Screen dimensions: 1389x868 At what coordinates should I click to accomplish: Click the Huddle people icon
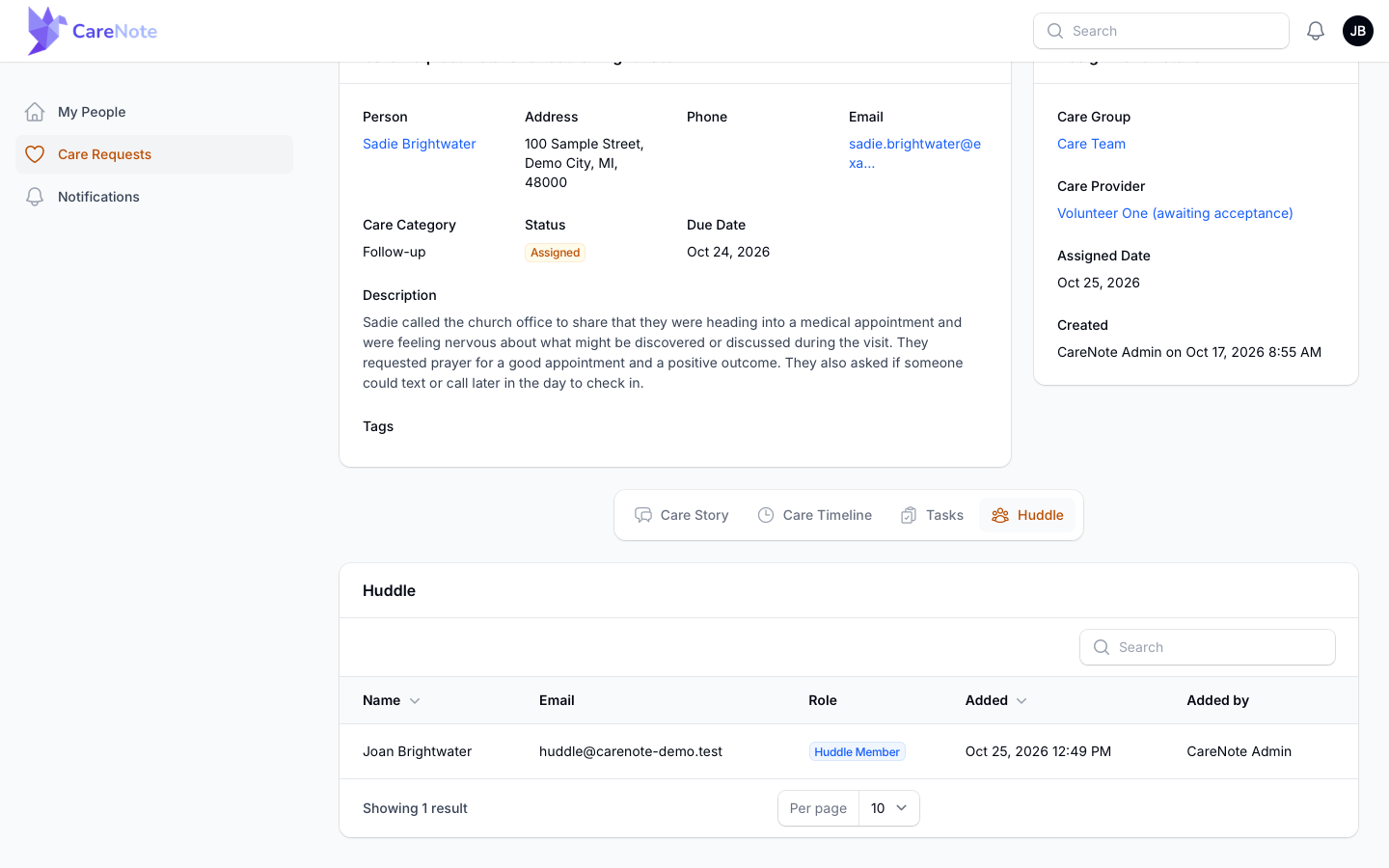point(1000,515)
